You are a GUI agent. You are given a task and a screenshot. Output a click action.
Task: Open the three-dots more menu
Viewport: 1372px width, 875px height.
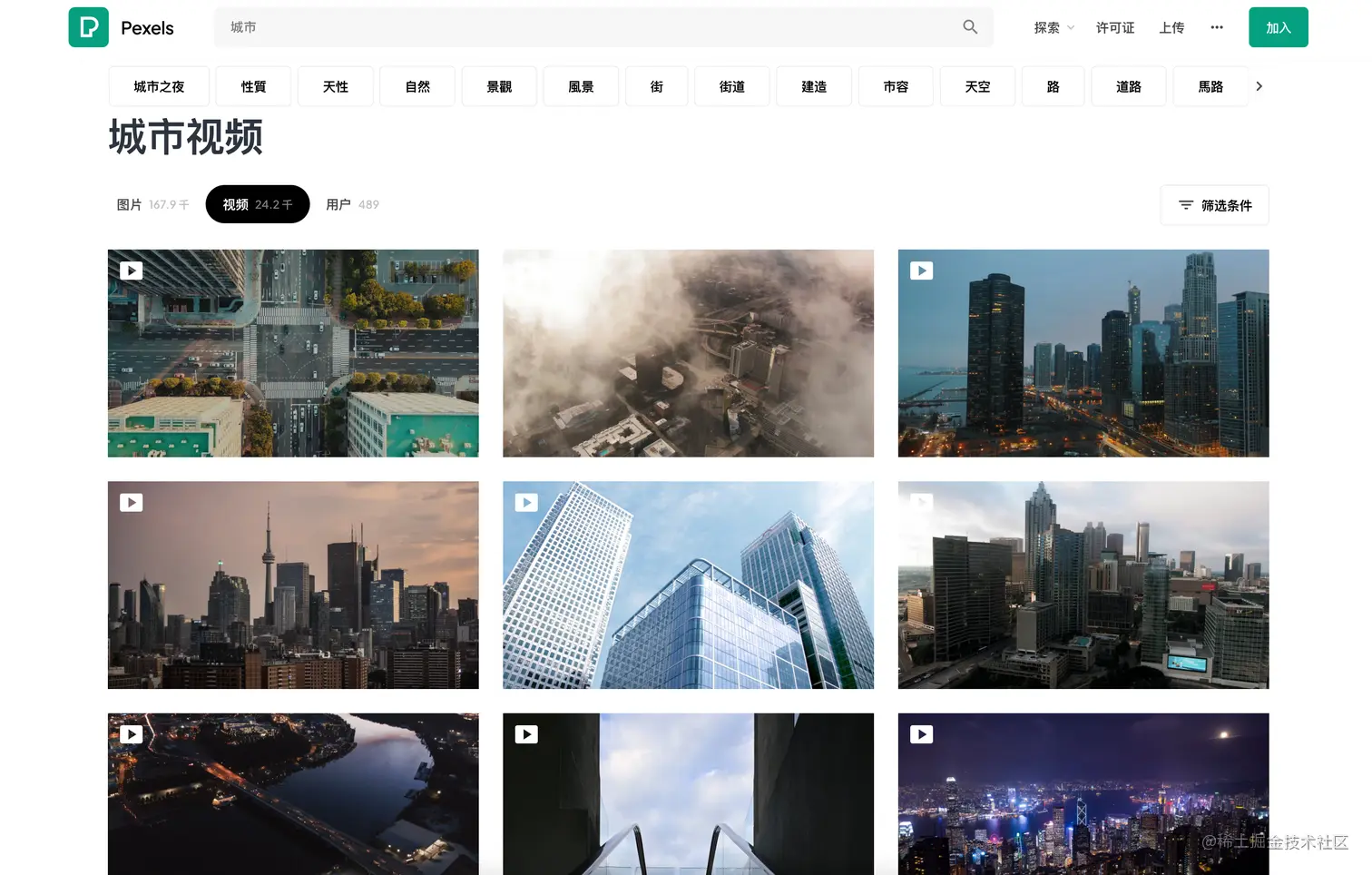[x=1217, y=27]
